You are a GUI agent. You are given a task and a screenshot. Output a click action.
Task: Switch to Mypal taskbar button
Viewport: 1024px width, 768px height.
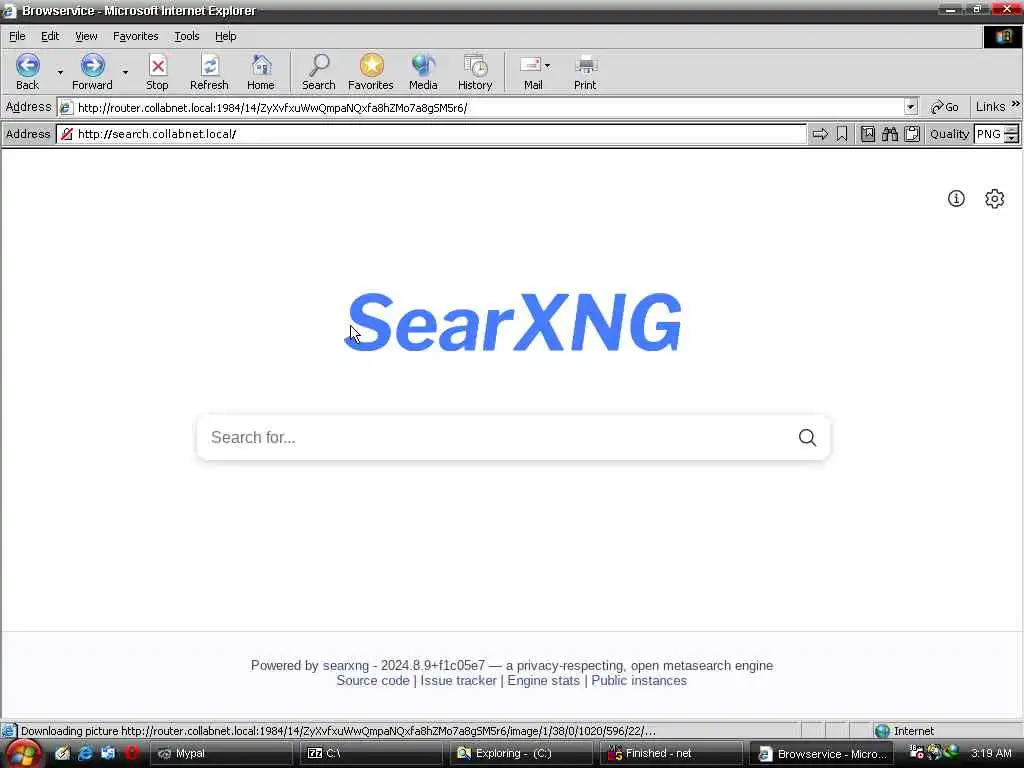tap(221, 754)
